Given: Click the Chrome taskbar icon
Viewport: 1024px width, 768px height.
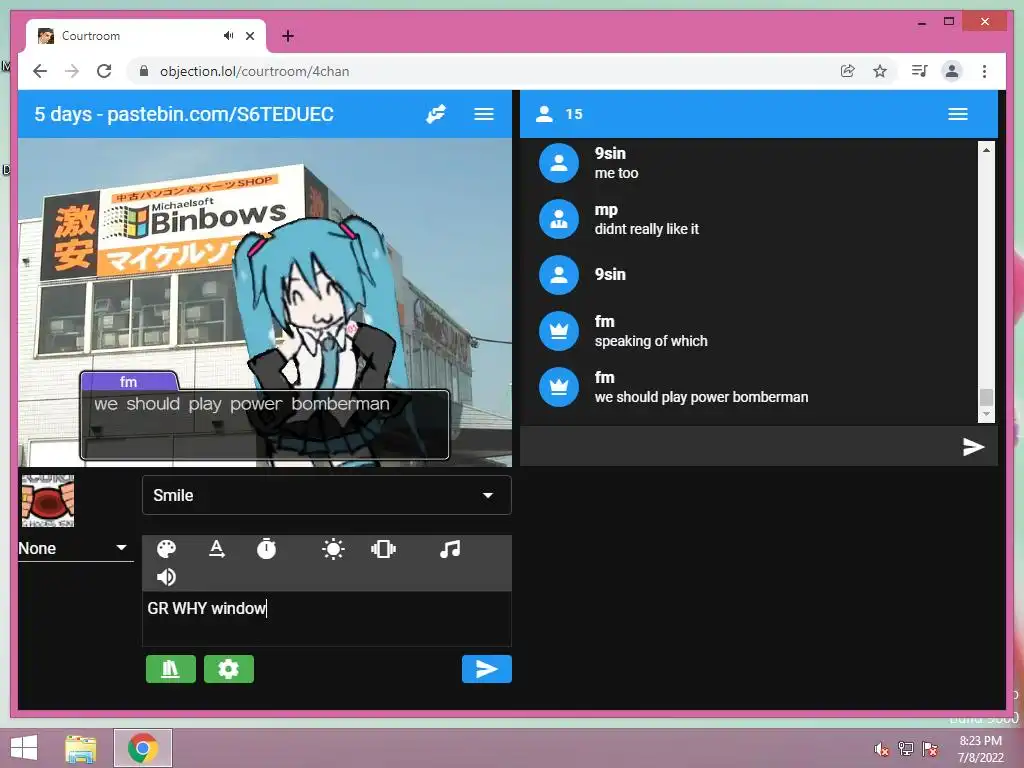Looking at the screenshot, I should click(143, 748).
